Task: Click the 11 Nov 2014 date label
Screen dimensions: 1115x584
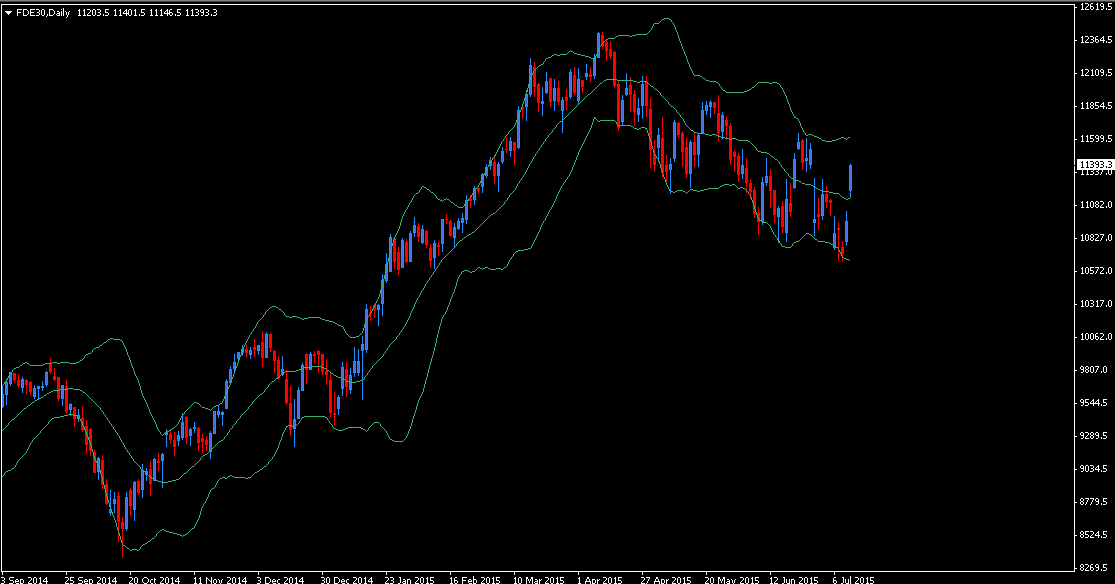Action: [220, 580]
